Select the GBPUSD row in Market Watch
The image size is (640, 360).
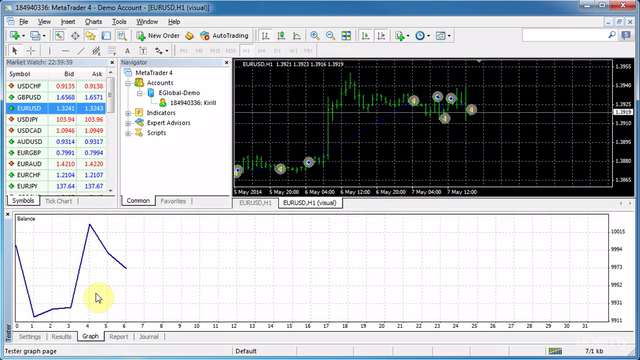pyautogui.click(x=56, y=97)
